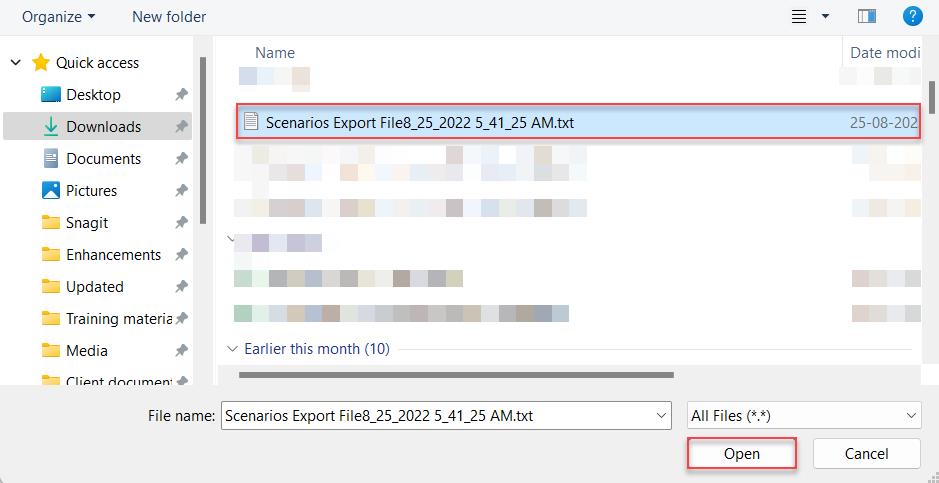Toggle pin next to Media folder
This screenshot has height=483, width=939.
point(181,350)
